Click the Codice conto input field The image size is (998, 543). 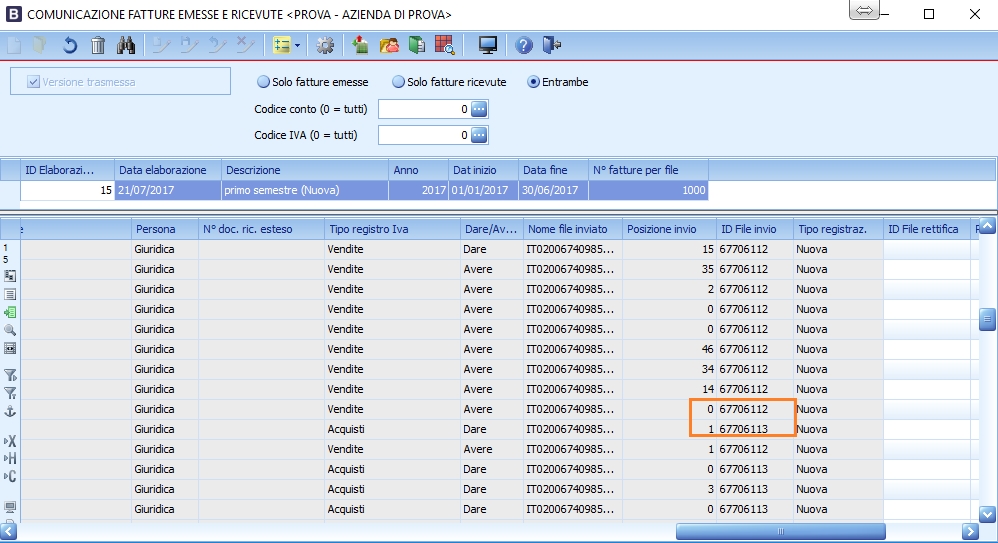click(423, 109)
